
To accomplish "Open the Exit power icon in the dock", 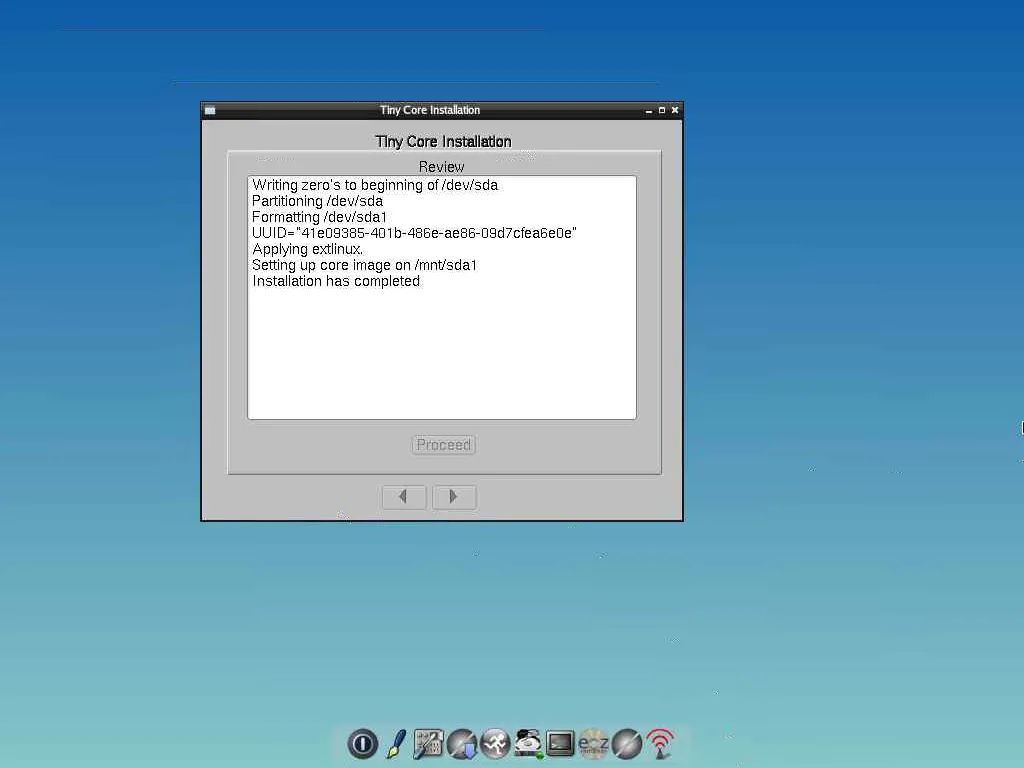I will click(362, 743).
